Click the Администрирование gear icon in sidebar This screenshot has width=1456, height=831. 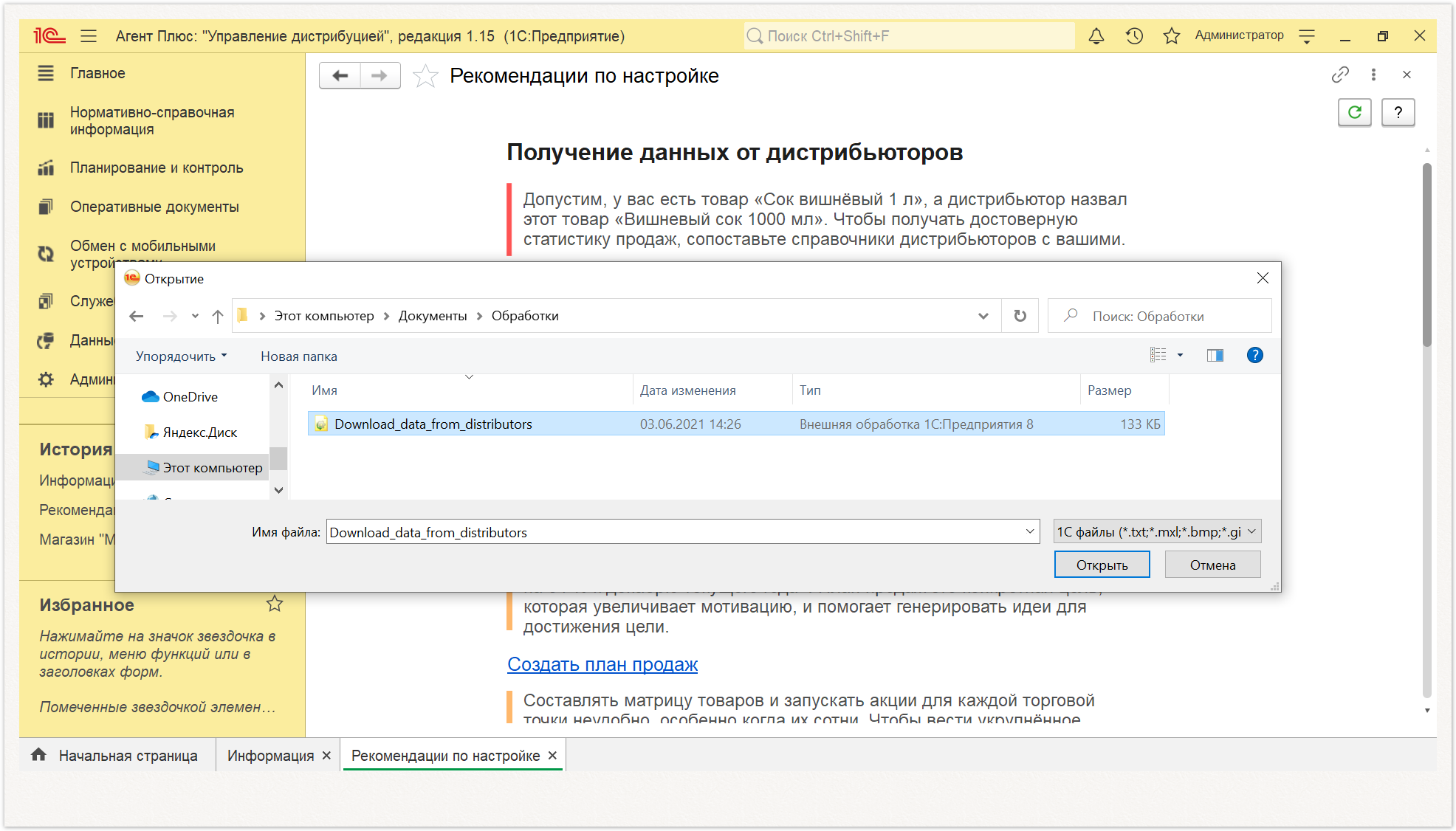pos(46,379)
